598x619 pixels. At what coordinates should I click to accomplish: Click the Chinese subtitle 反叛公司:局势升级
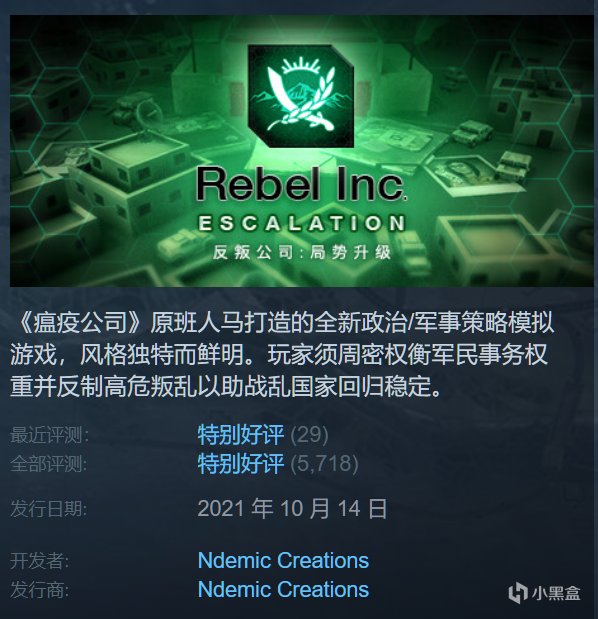click(x=302, y=252)
